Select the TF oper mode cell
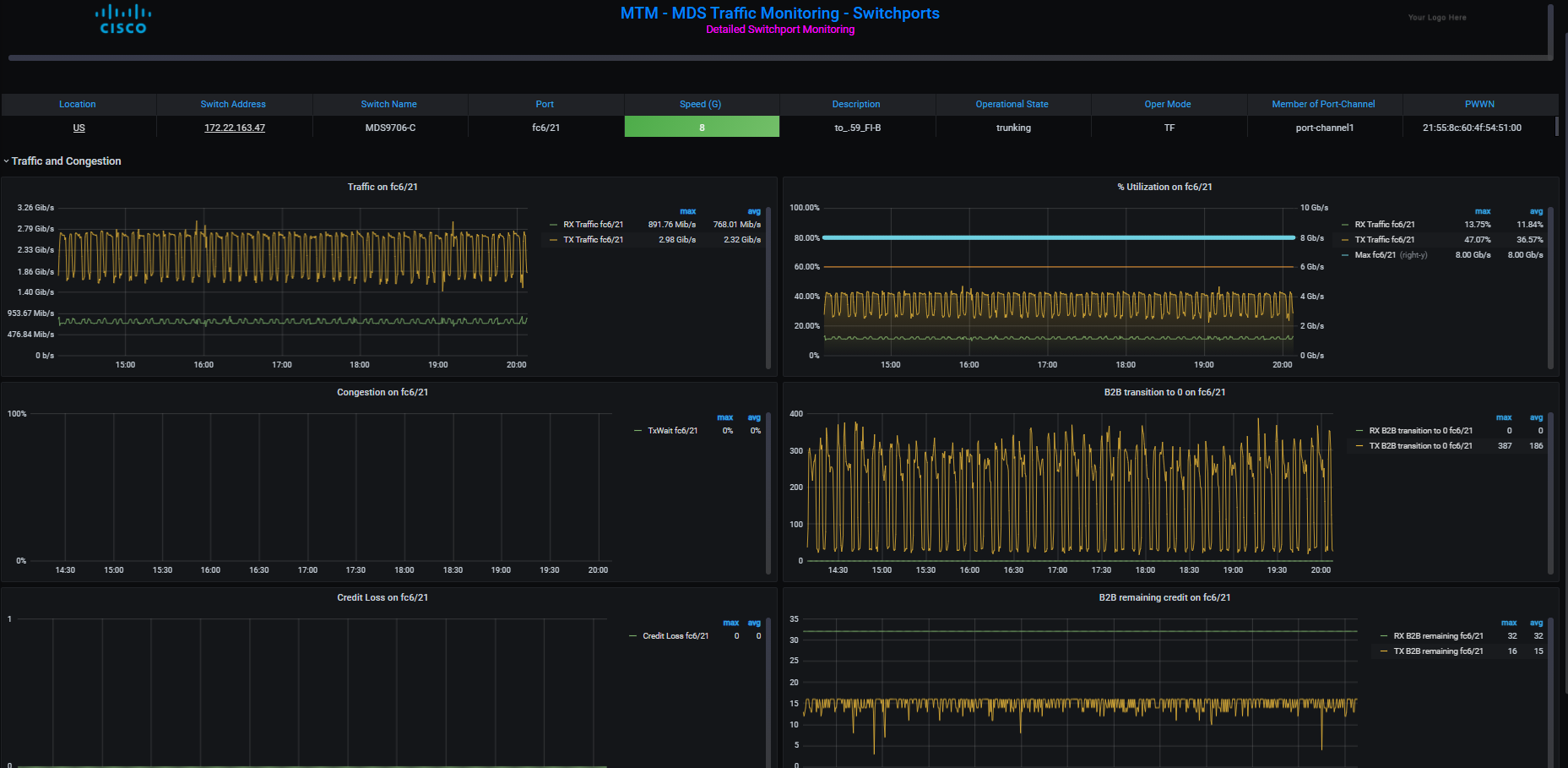The height and width of the screenshot is (768, 1568). tap(1169, 128)
